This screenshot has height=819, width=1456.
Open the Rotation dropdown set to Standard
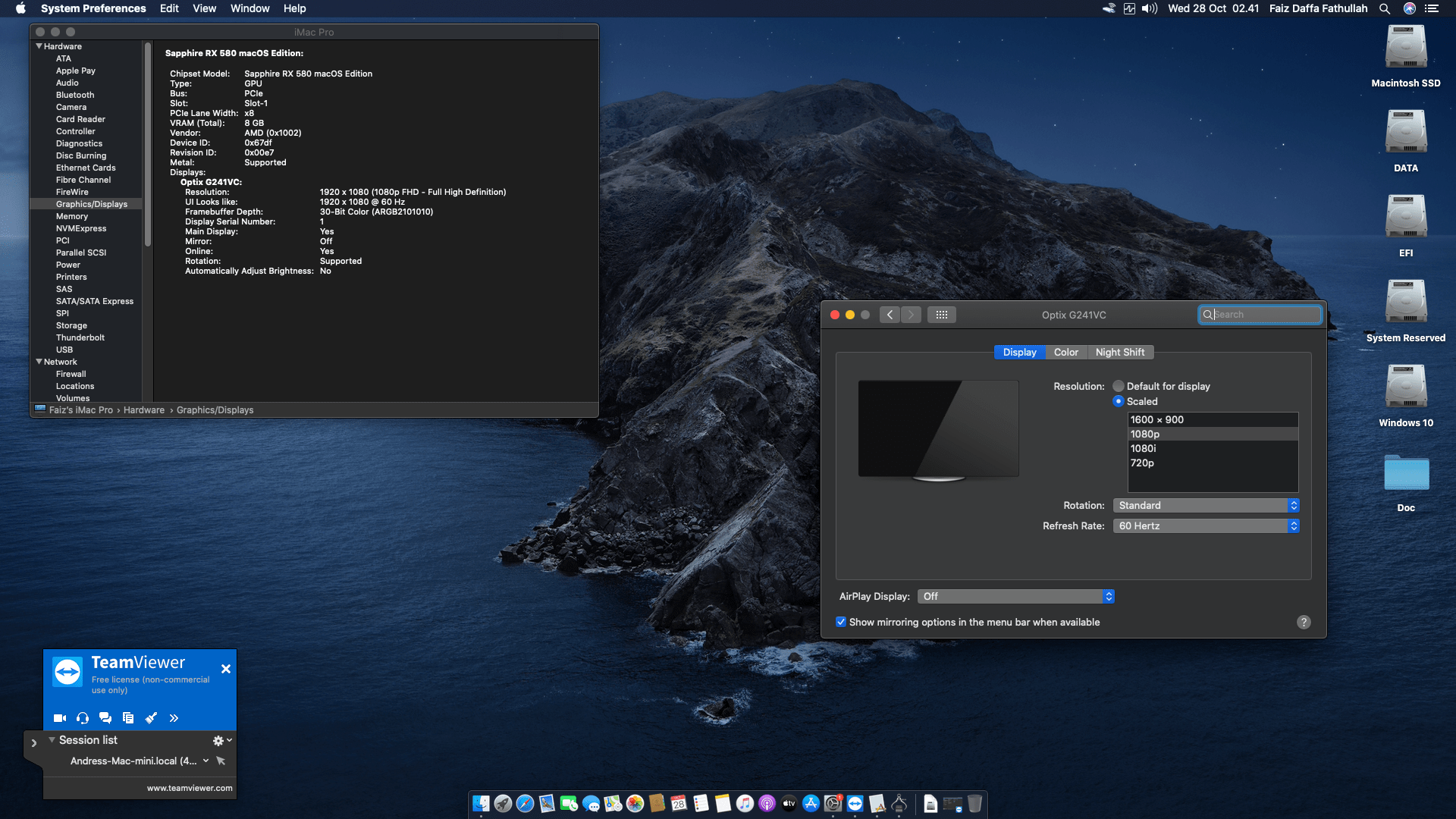1206,505
